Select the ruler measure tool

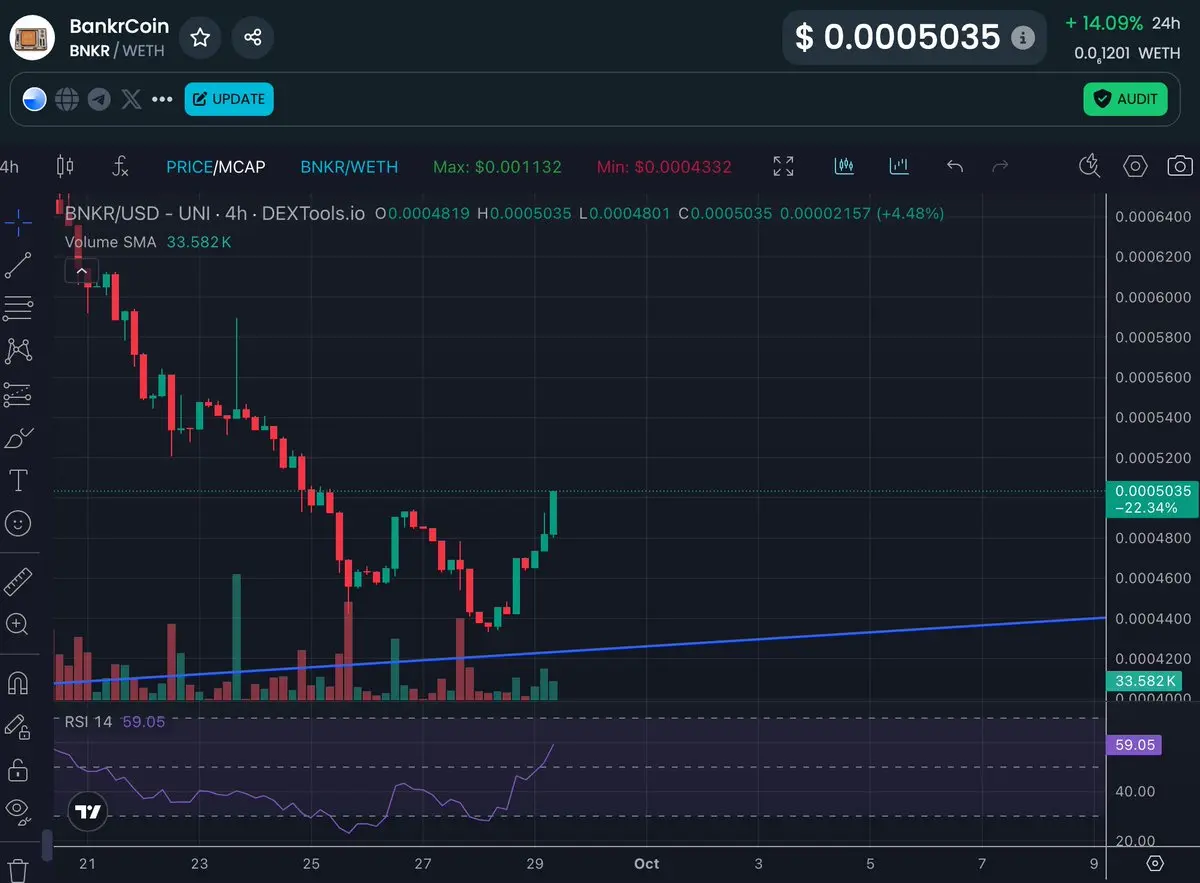coord(18,581)
